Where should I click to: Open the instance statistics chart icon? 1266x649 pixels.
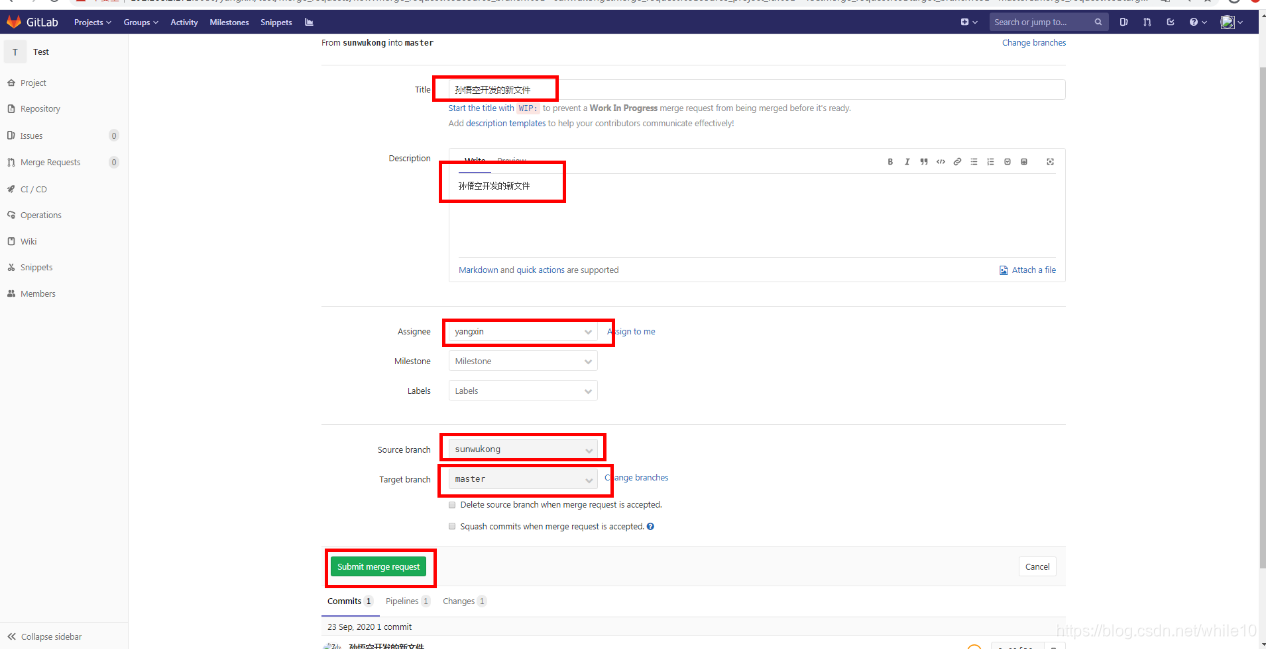coord(309,22)
